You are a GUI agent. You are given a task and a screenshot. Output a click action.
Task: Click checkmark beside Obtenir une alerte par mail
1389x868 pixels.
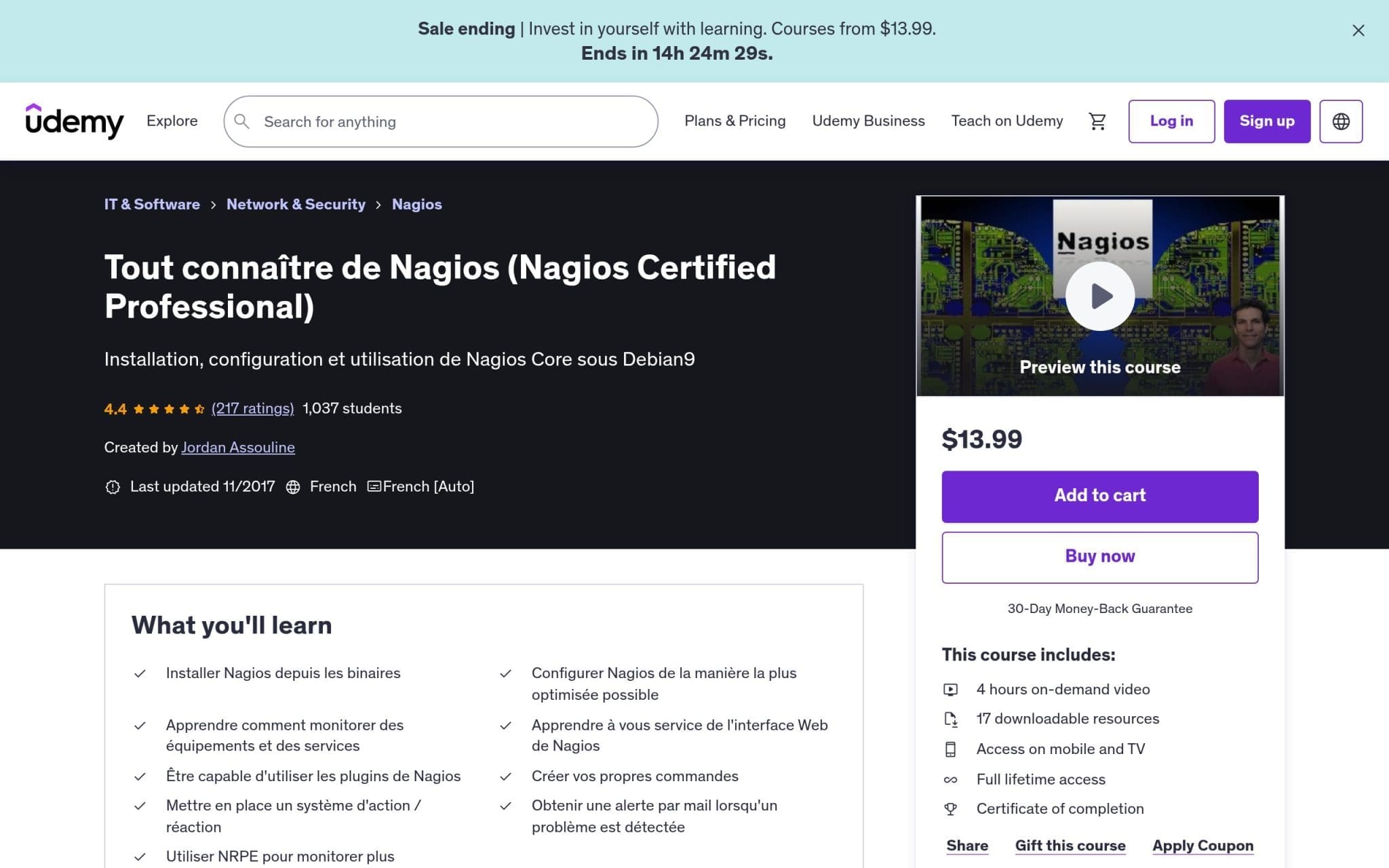(x=505, y=806)
